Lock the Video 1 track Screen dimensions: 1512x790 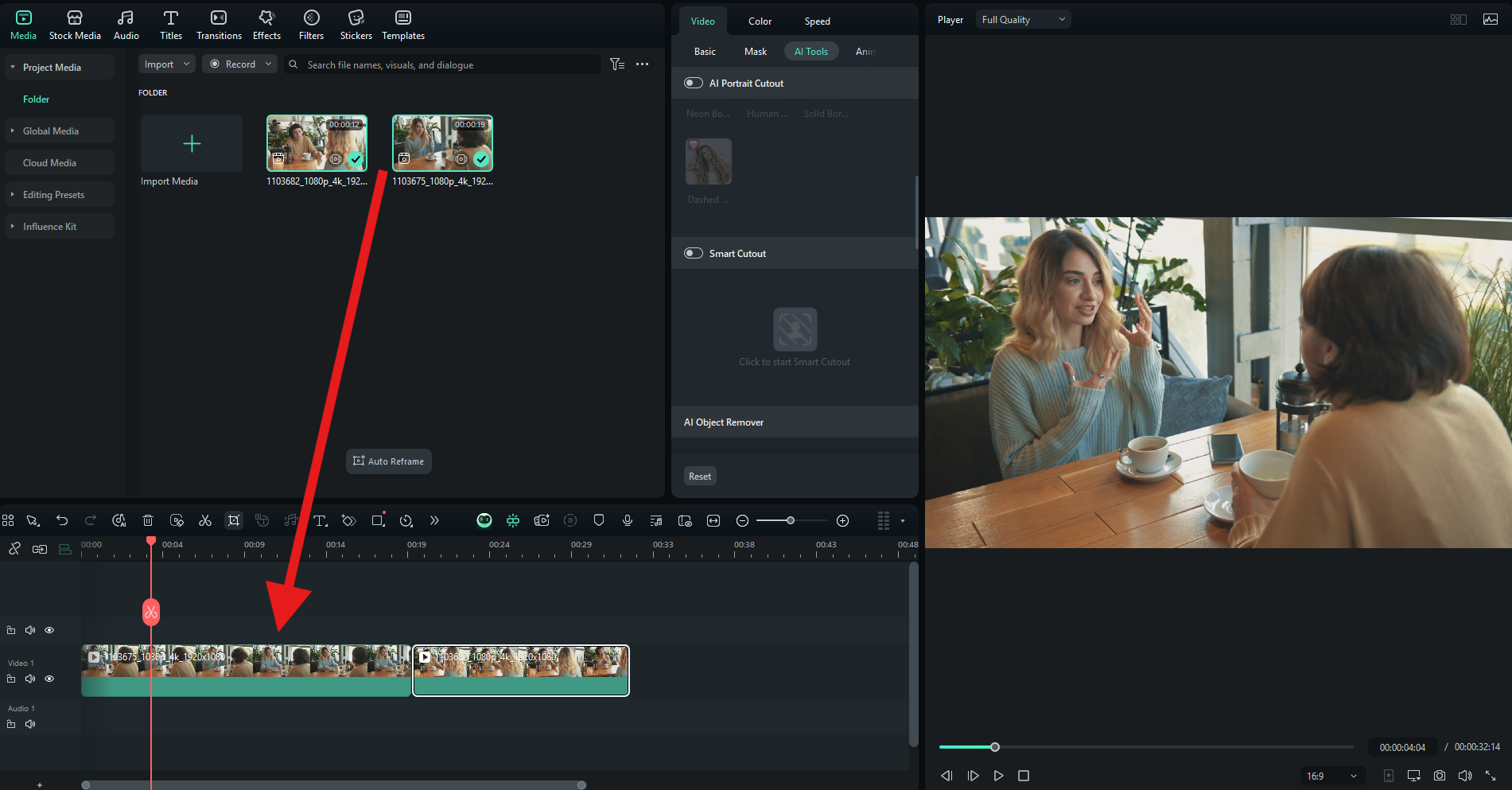click(11, 679)
